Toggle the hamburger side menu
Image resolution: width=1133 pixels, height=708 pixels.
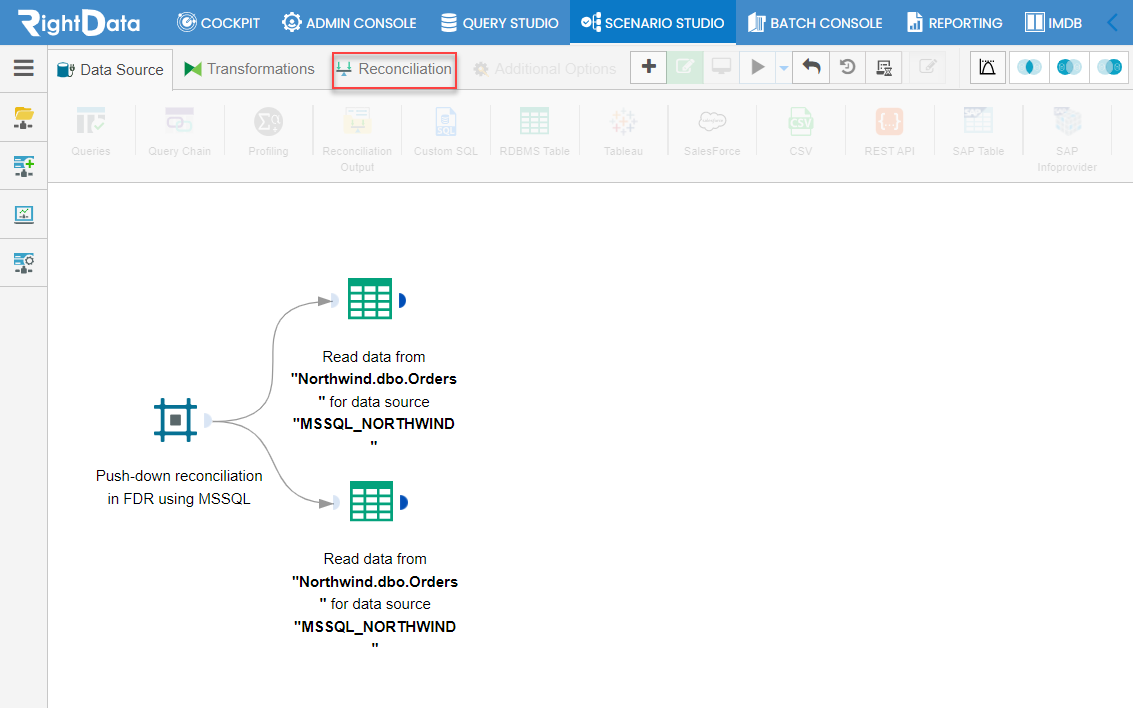(x=23, y=68)
